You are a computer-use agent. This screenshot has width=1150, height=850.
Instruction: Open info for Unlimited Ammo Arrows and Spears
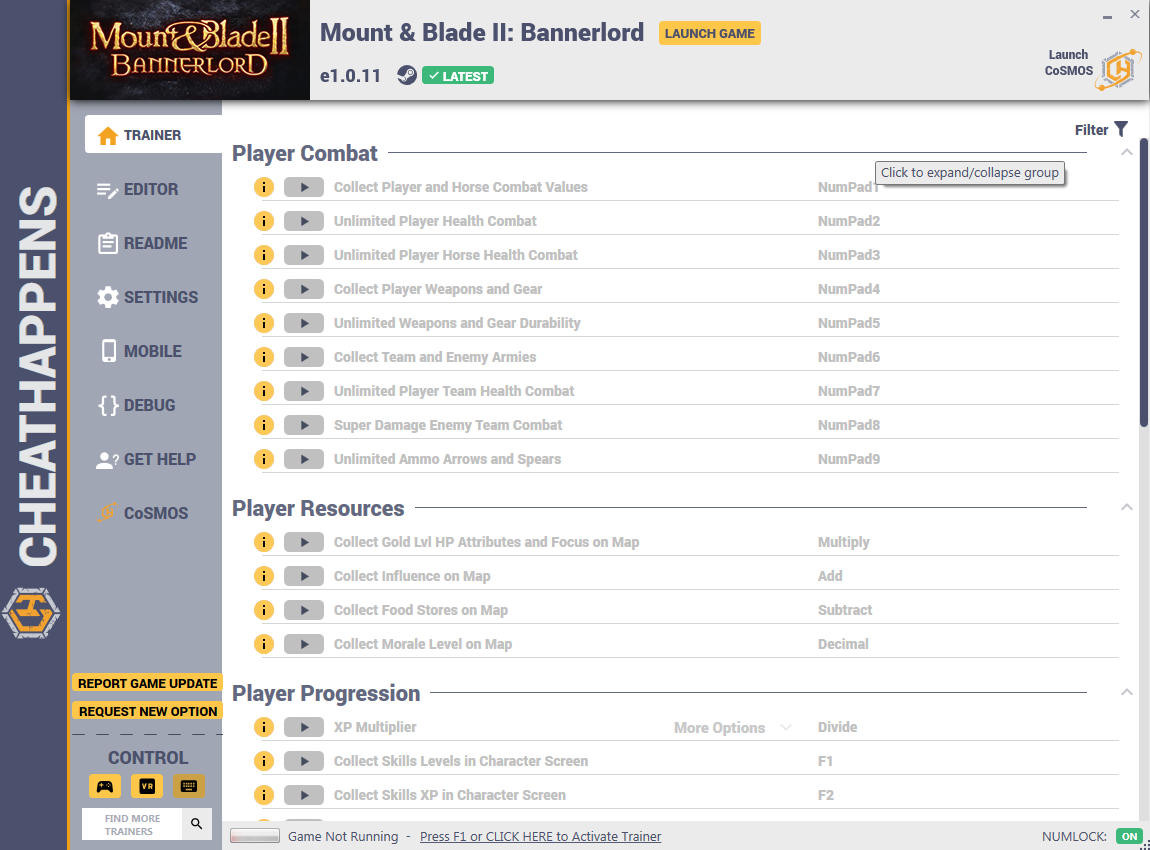264,459
